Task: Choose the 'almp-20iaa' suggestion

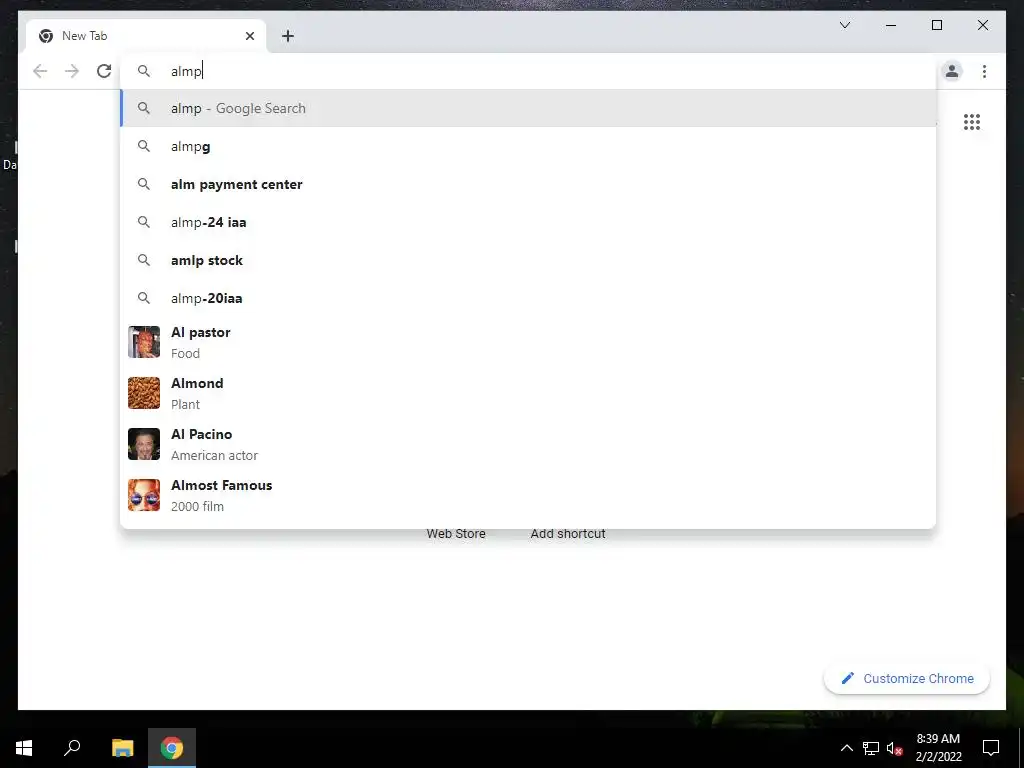Action: pos(528,298)
